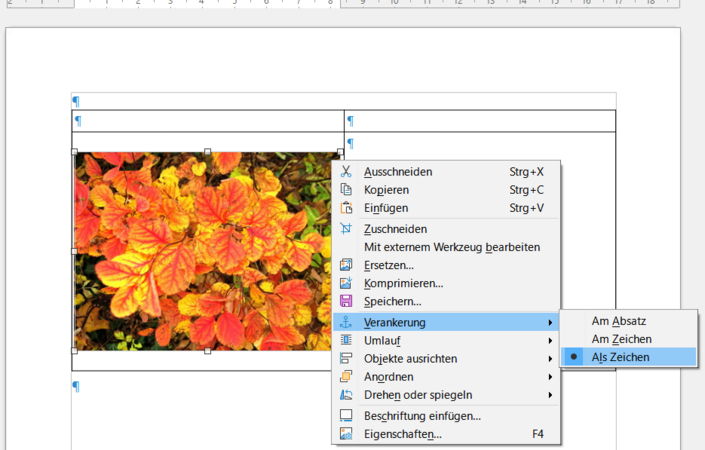Screen dimensions: 705x450
Task: Expand the Anordnen submenu arrow
Action: 550,377
